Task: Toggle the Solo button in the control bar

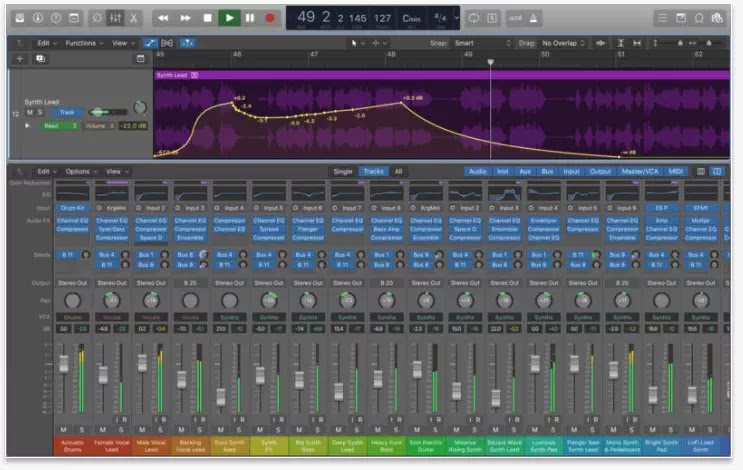Action: [492, 18]
